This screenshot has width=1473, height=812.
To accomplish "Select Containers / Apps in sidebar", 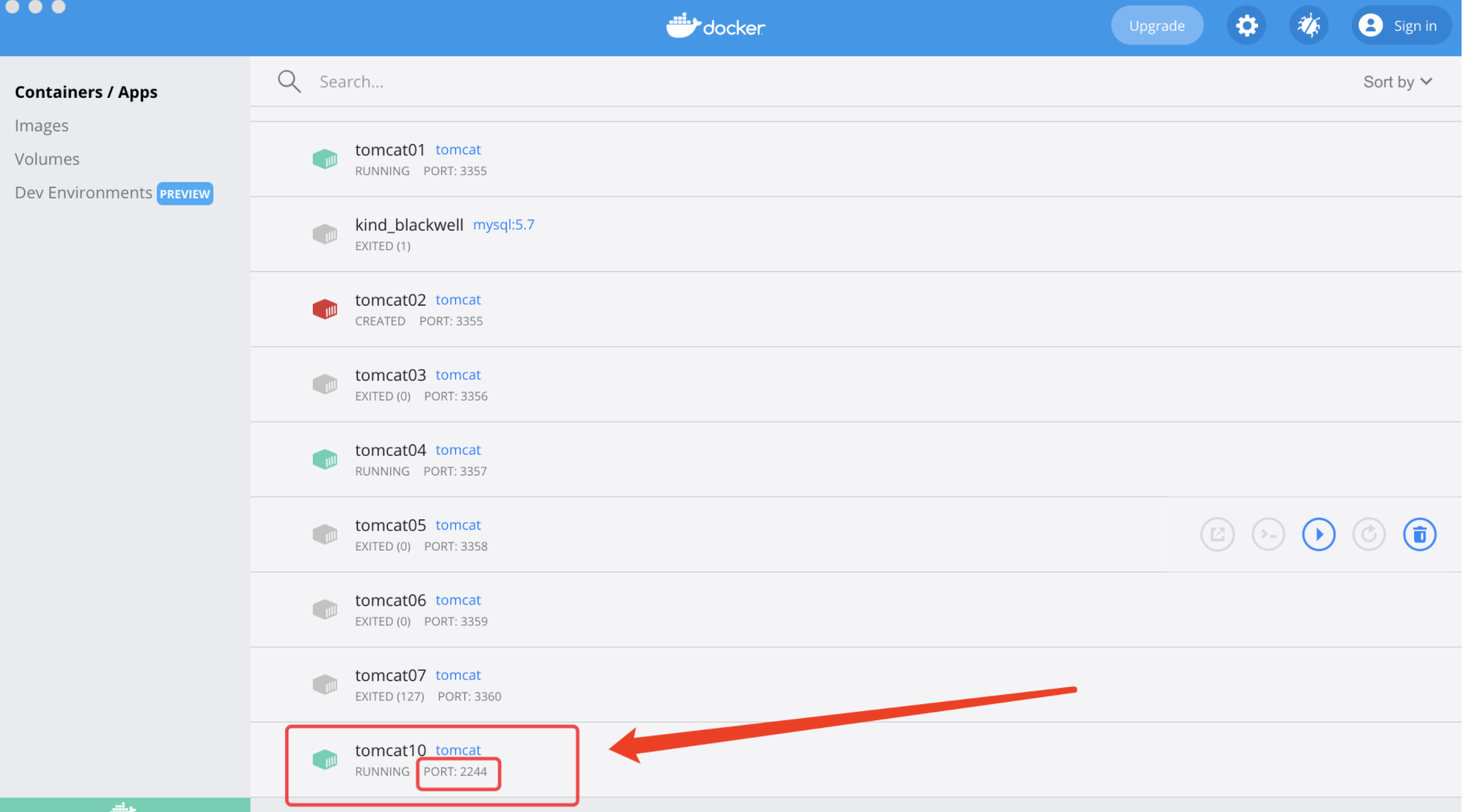I will point(86,93).
